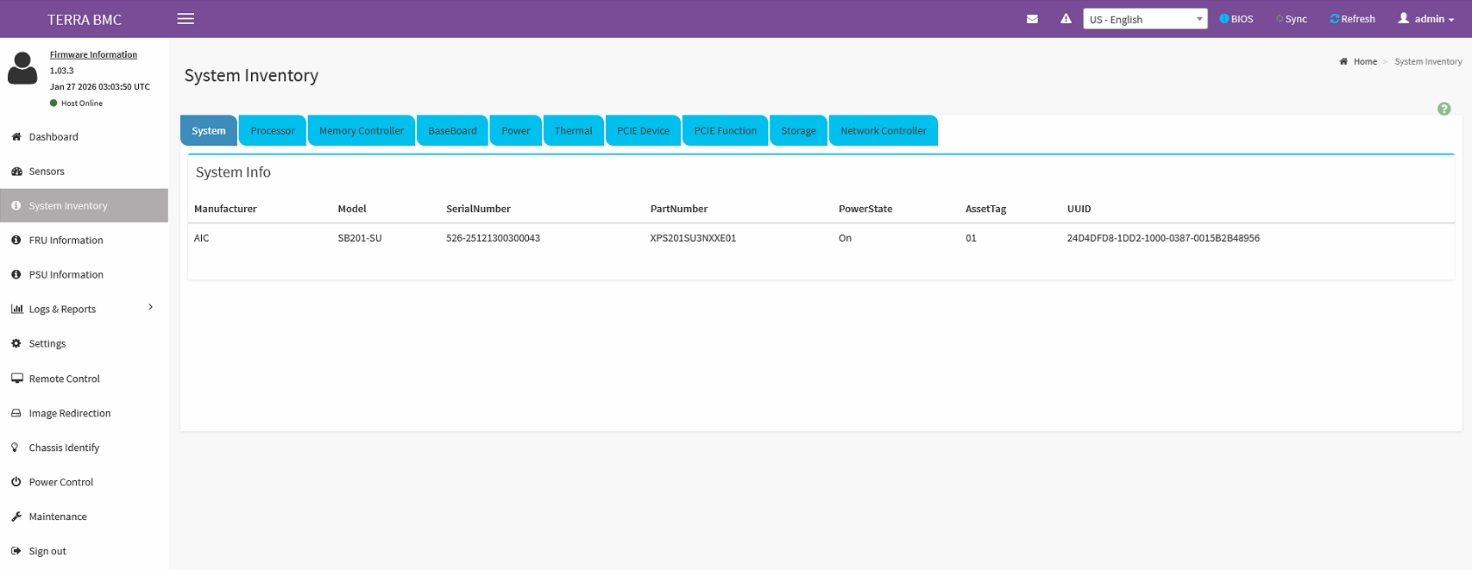Open the admin user dropdown menu

tap(1426, 19)
